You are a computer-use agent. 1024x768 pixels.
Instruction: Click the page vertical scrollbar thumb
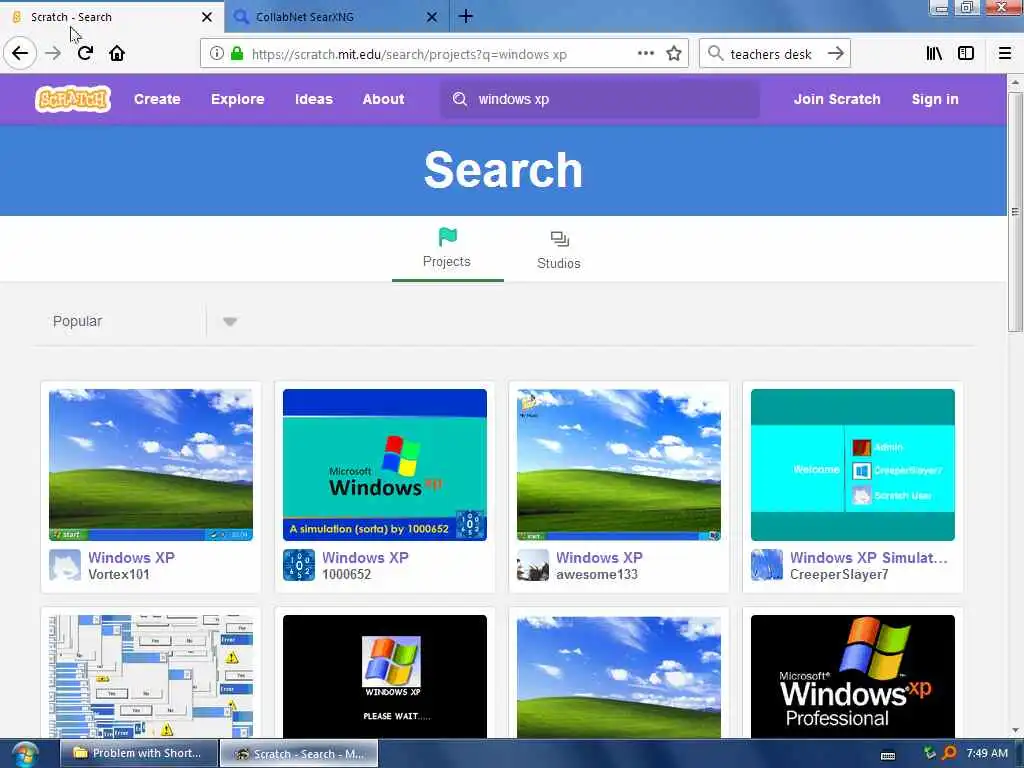click(1014, 211)
